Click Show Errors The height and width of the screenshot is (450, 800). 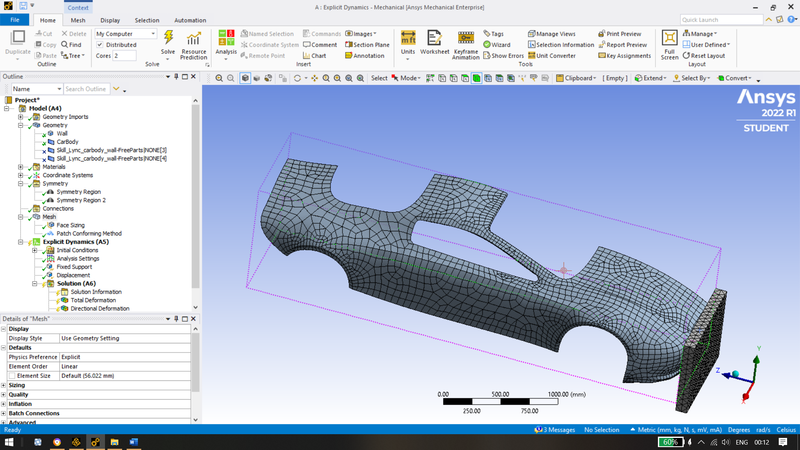(x=504, y=56)
